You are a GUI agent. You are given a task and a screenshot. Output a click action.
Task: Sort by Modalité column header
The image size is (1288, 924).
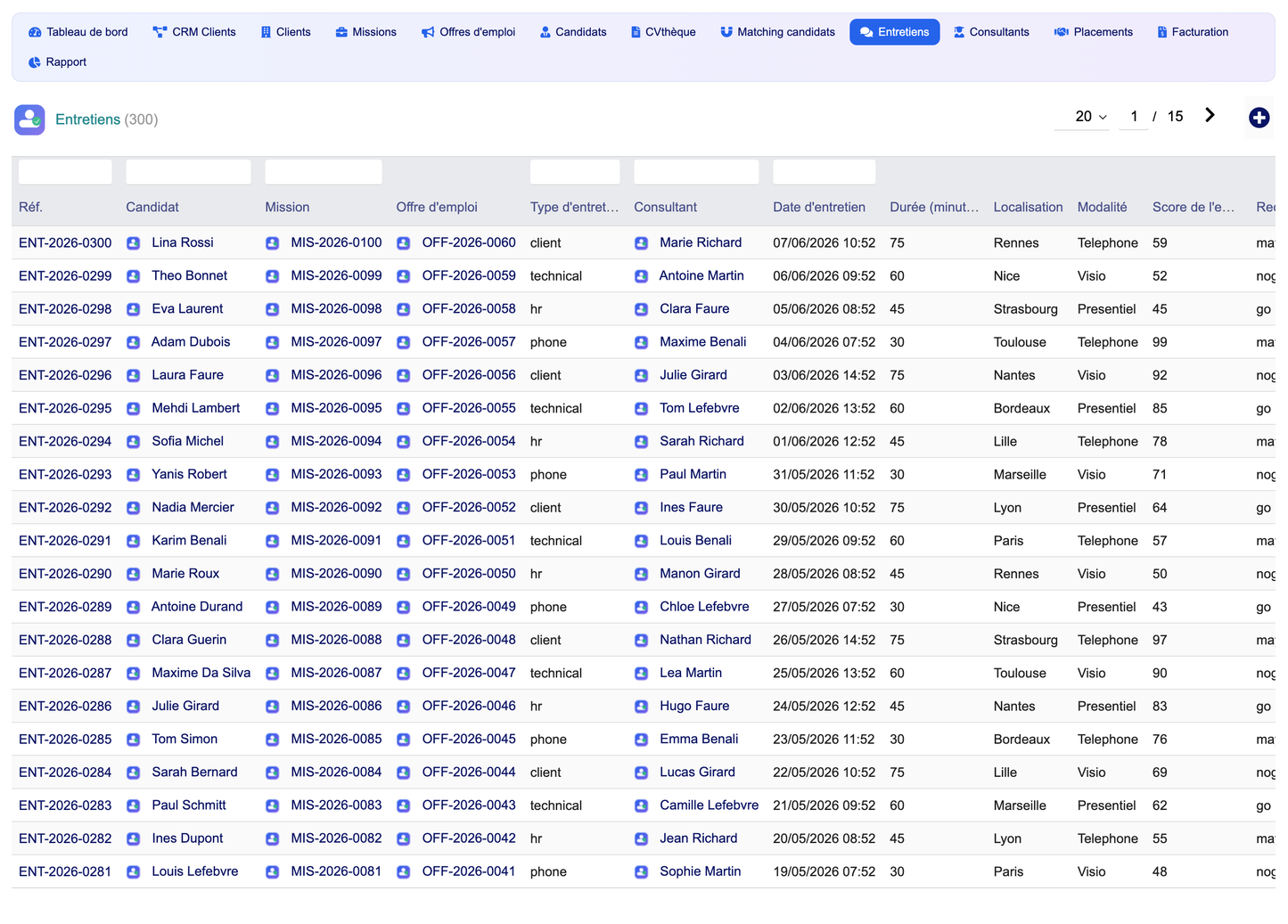[1102, 207]
